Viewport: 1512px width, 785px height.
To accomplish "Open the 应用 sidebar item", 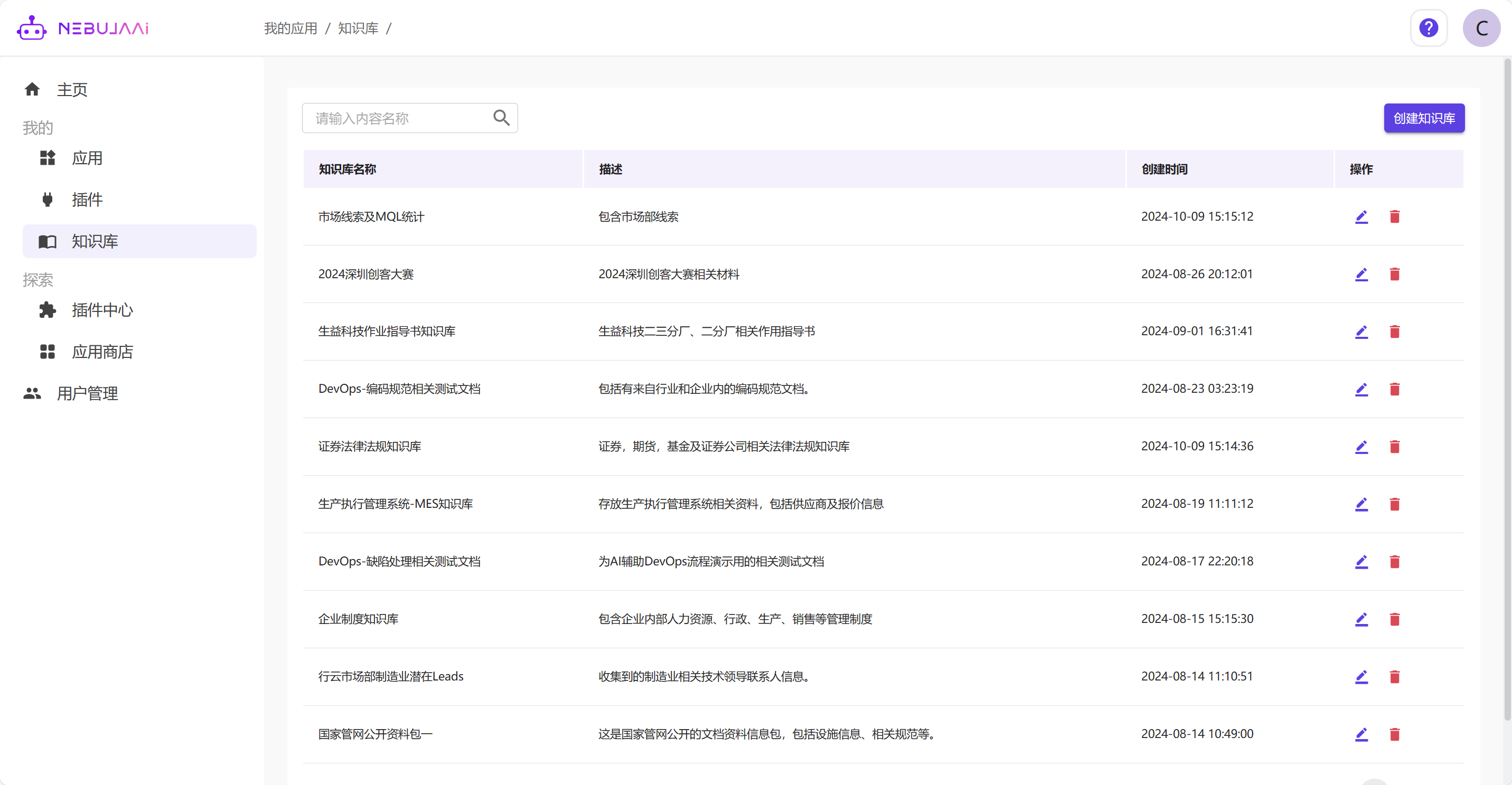I will point(87,158).
